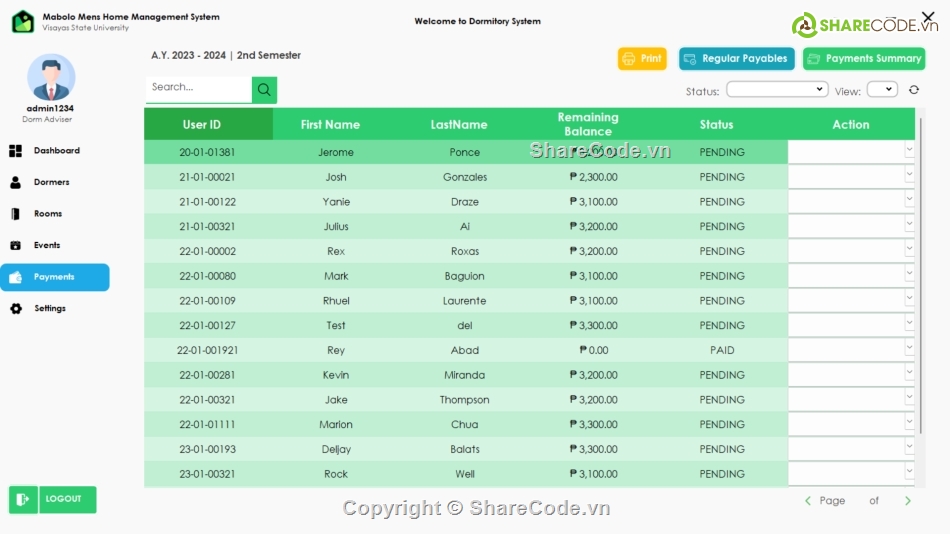Click the refresh icon beside View dropdown
Image resolution: width=950 pixels, height=534 pixels.
[913, 90]
